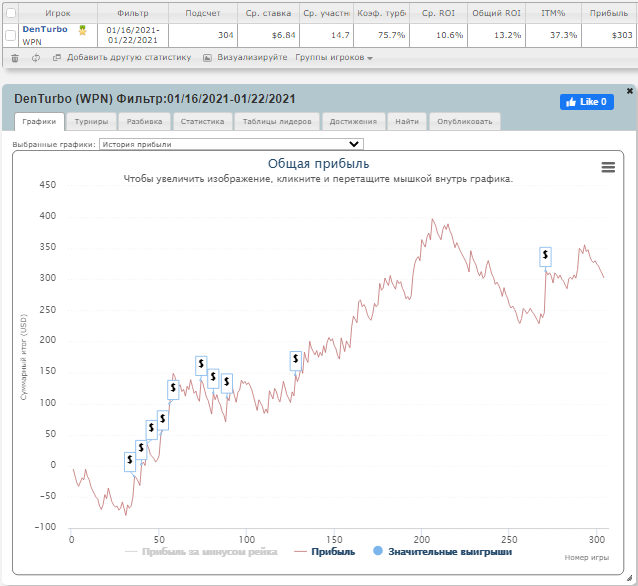The image size is (638, 586).
Task: Click the 13.2% total ROI value
Action: 507,35
